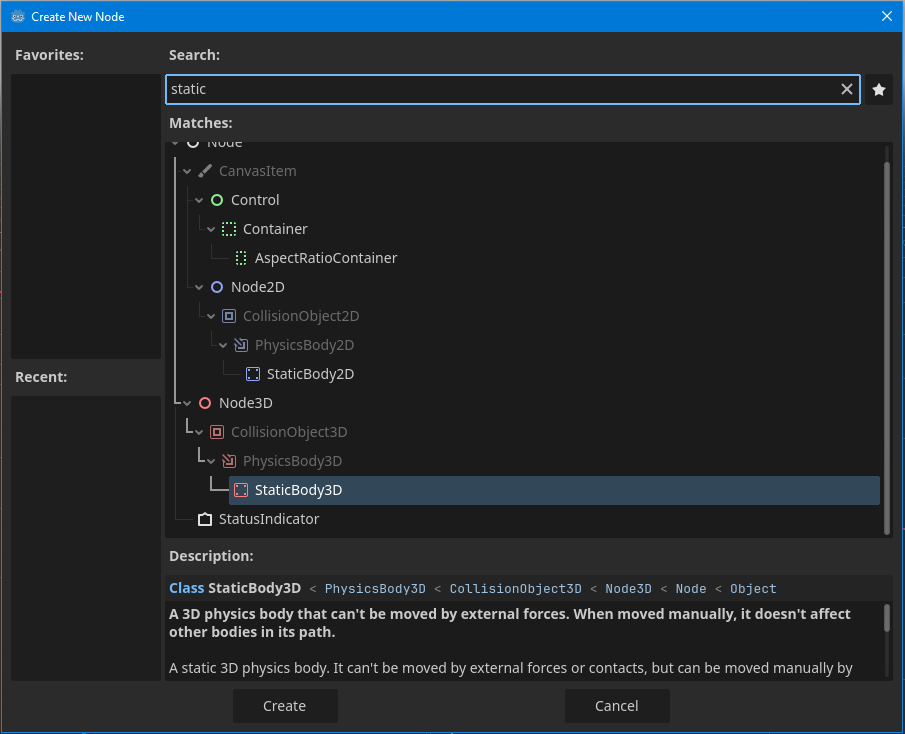This screenshot has width=905, height=734.
Task: Collapse the CanvasItem branch
Action: [186, 170]
